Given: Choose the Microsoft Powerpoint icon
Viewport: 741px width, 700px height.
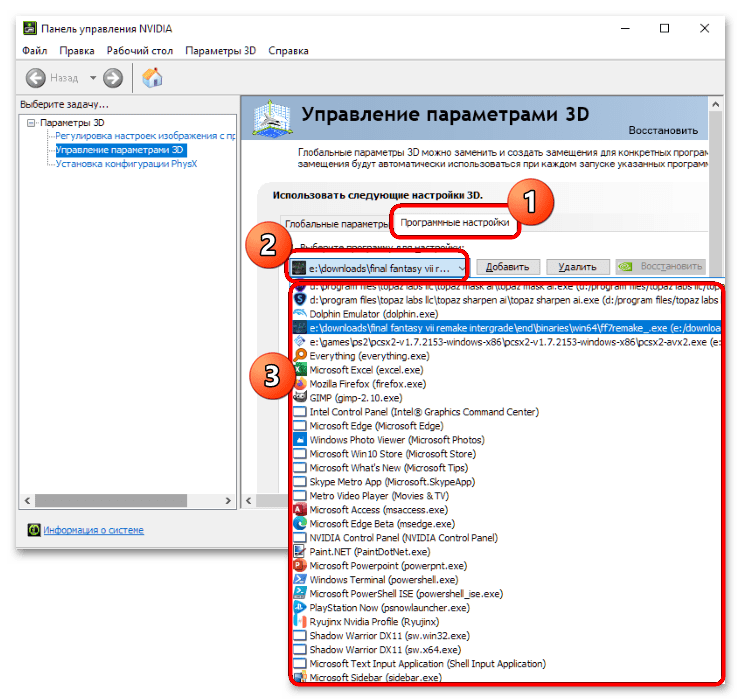Looking at the screenshot, I should [x=300, y=565].
